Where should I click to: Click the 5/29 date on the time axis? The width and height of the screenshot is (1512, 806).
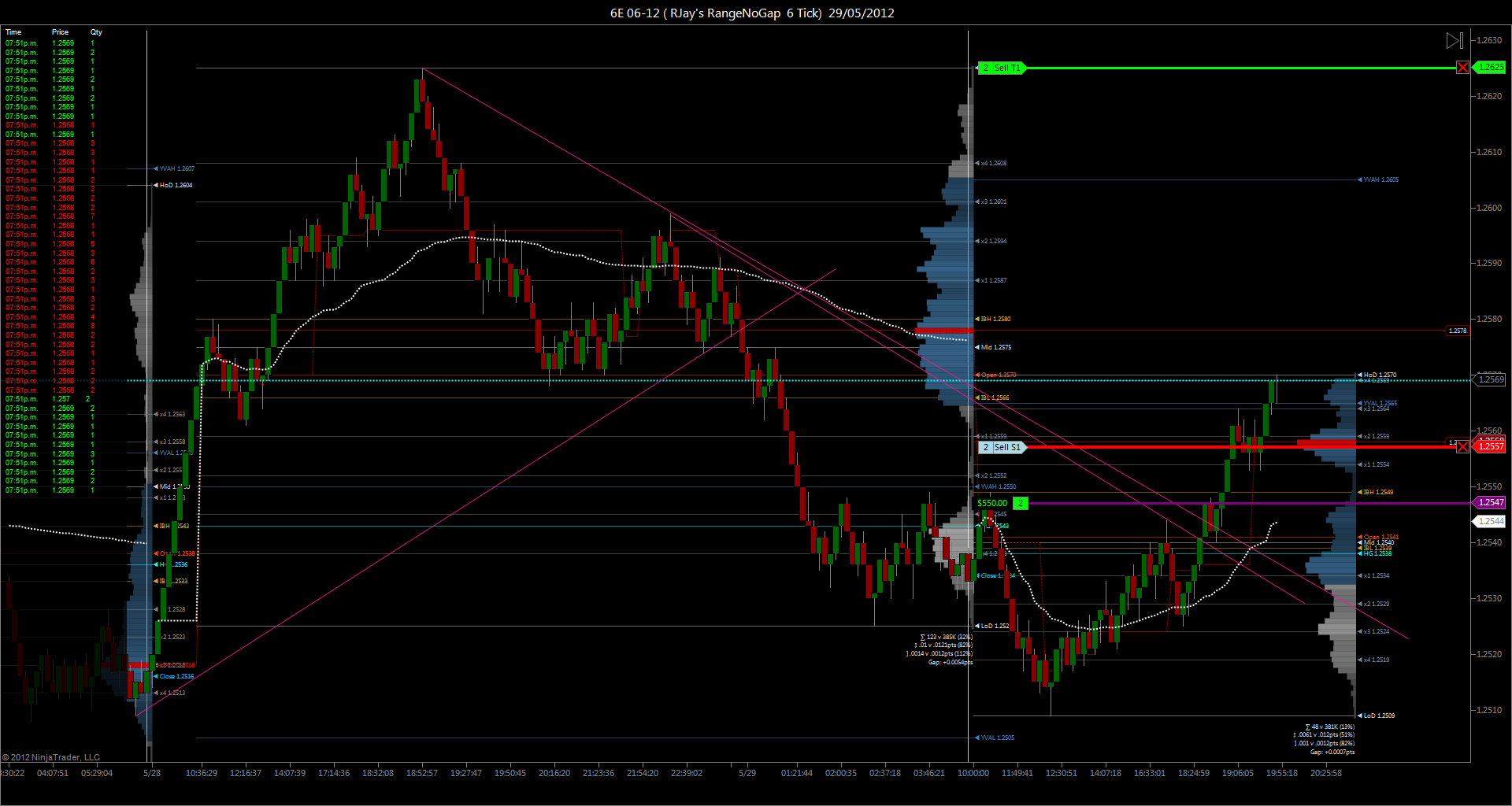(x=747, y=774)
